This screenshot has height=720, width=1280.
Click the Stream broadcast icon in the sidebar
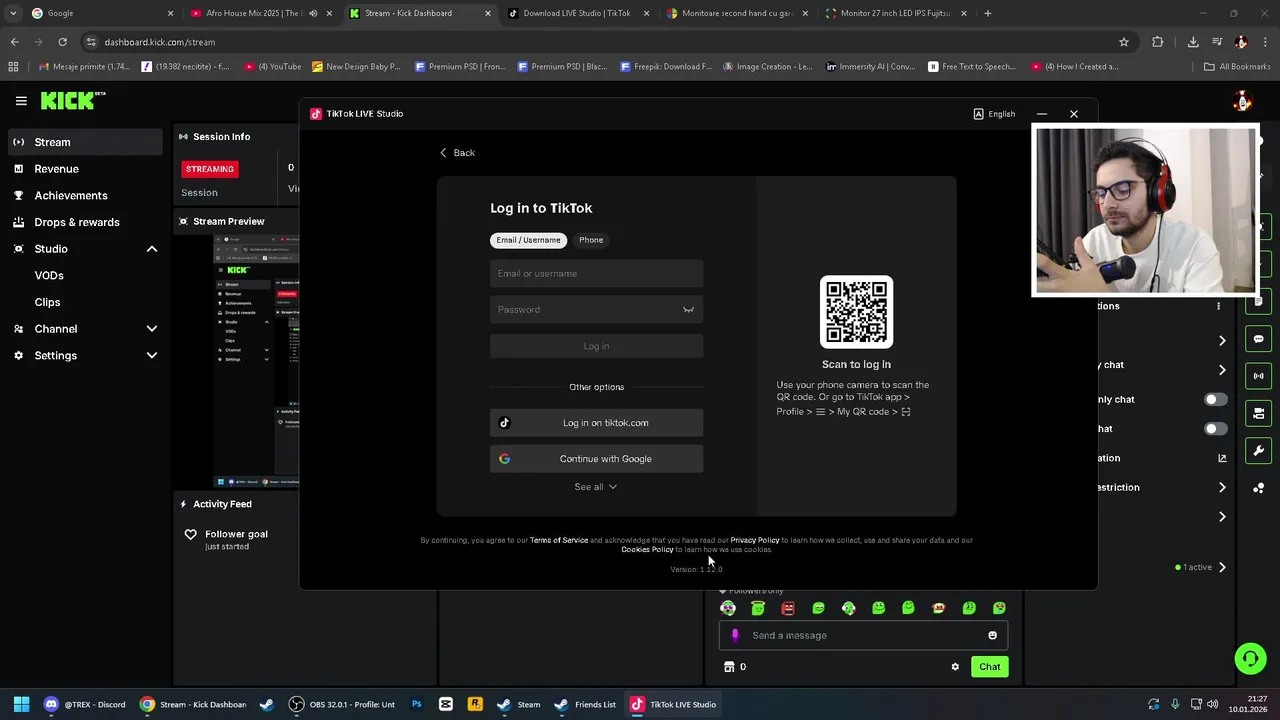(18, 142)
